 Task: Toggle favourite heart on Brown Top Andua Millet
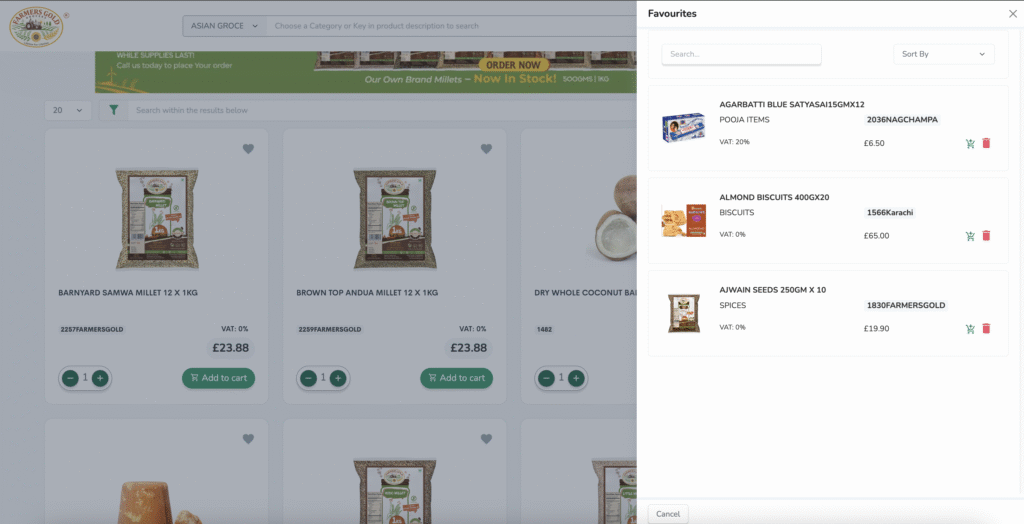point(486,149)
